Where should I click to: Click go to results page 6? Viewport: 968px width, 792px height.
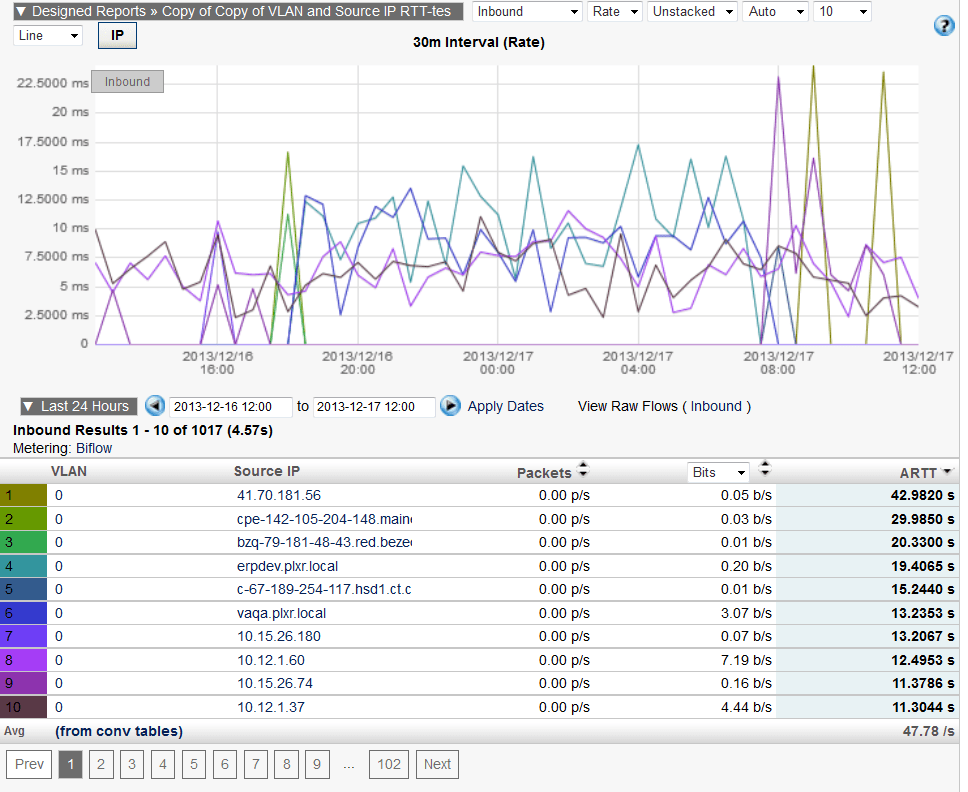pyautogui.click(x=225, y=764)
